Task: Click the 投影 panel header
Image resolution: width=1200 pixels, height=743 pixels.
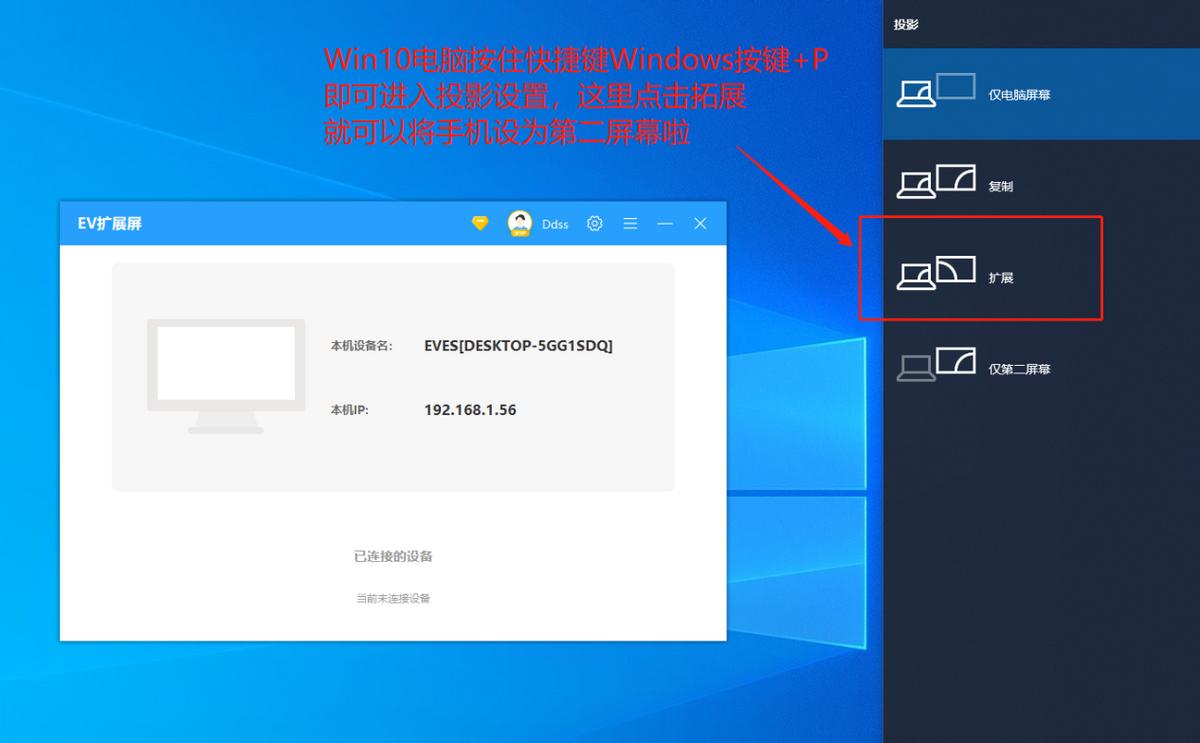Action: [906, 24]
